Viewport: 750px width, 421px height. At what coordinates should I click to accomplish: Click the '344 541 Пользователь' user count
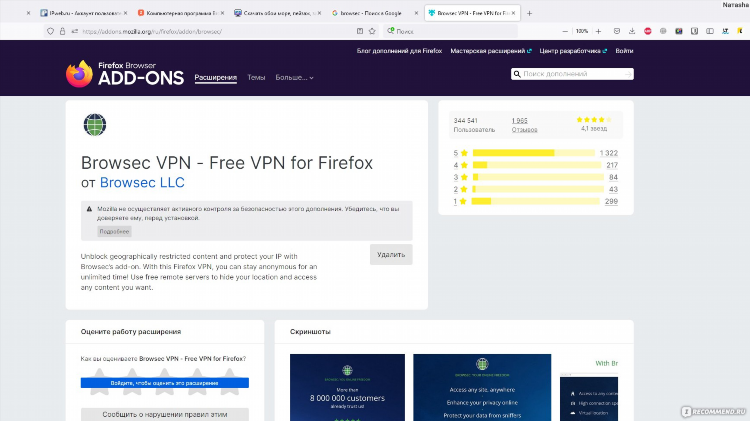click(x=474, y=125)
